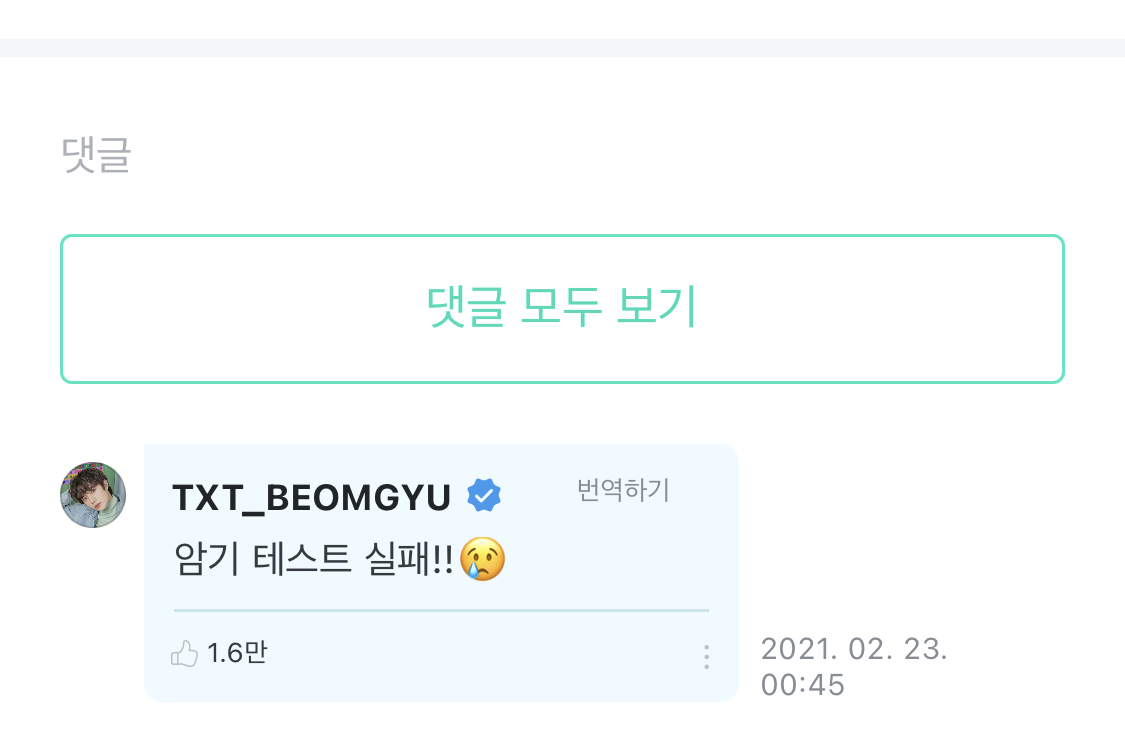Open the three-dot comment options menu
The height and width of the screenshot is (735, 1125).
pyautogui.click(x=707, y=657)
